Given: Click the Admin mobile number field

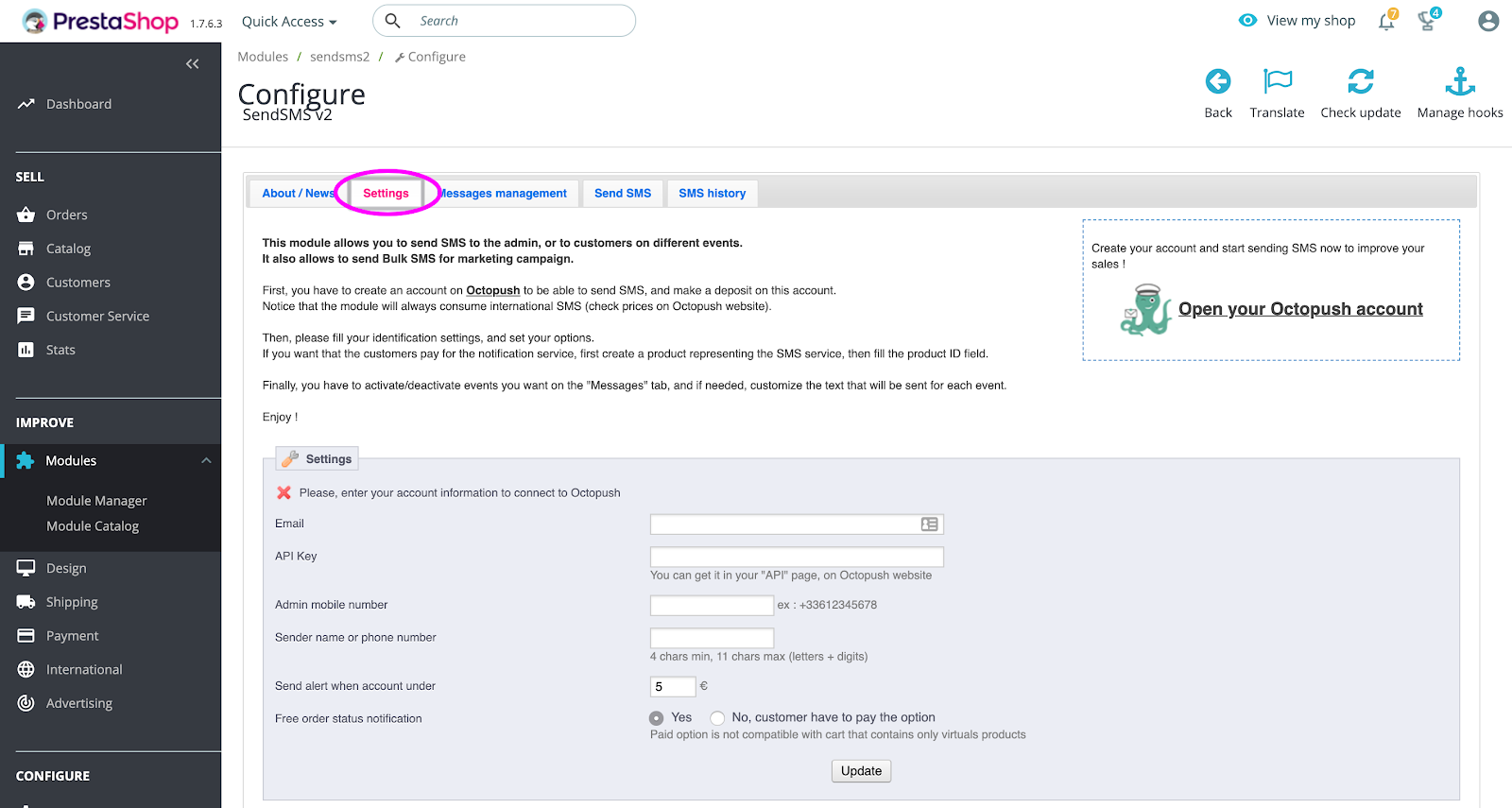Looking at the screenshot, I should (x=712, y=605).
